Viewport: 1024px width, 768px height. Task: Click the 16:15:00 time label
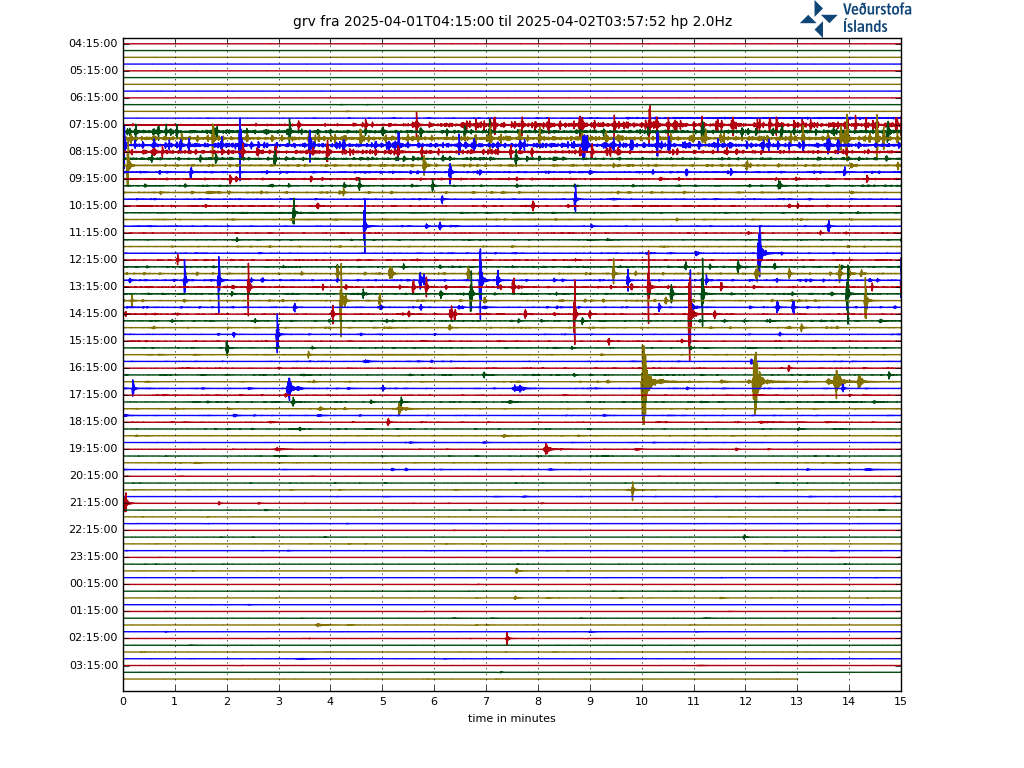(x=93, y=368)
